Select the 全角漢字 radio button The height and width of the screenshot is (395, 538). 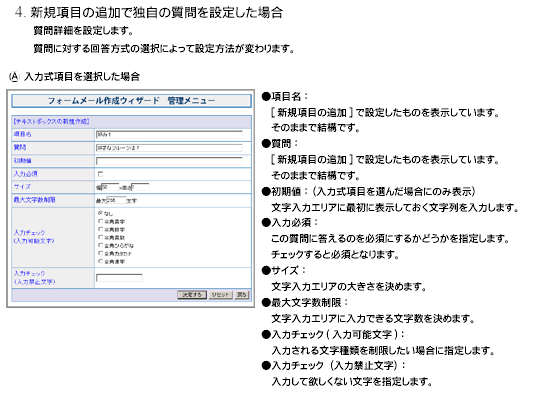pos(100,261)
